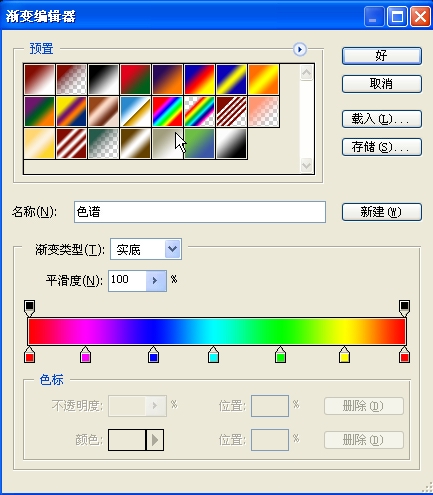Select the transparent stripes gradient preset
Screen dimensions: 433x495
[231, 111]
